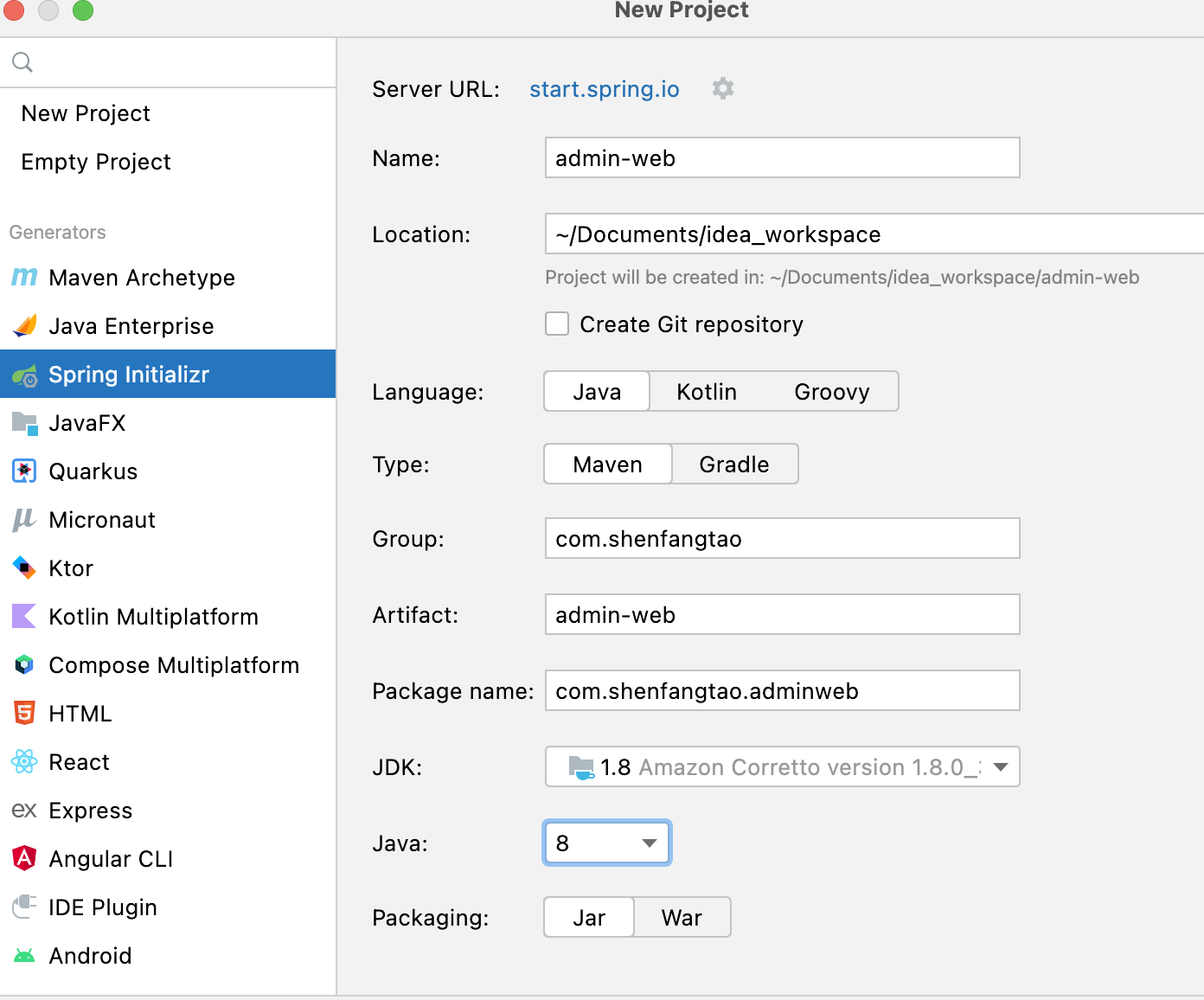Screen dimensions: 1204x1000
Task: Click the Artifact field
Action: click(783, 614)
